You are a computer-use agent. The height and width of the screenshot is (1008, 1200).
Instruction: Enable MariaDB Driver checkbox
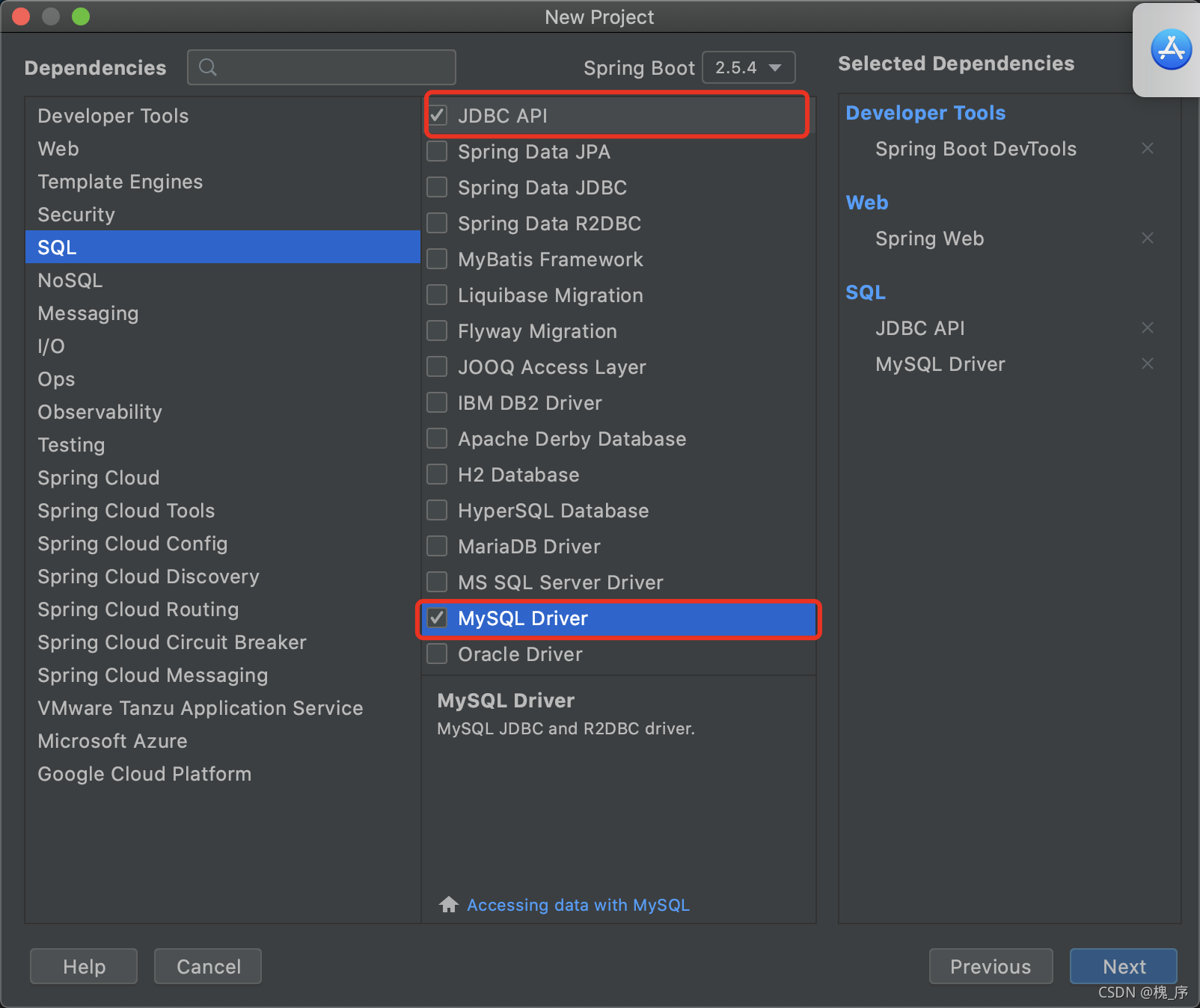coord(438,547)
